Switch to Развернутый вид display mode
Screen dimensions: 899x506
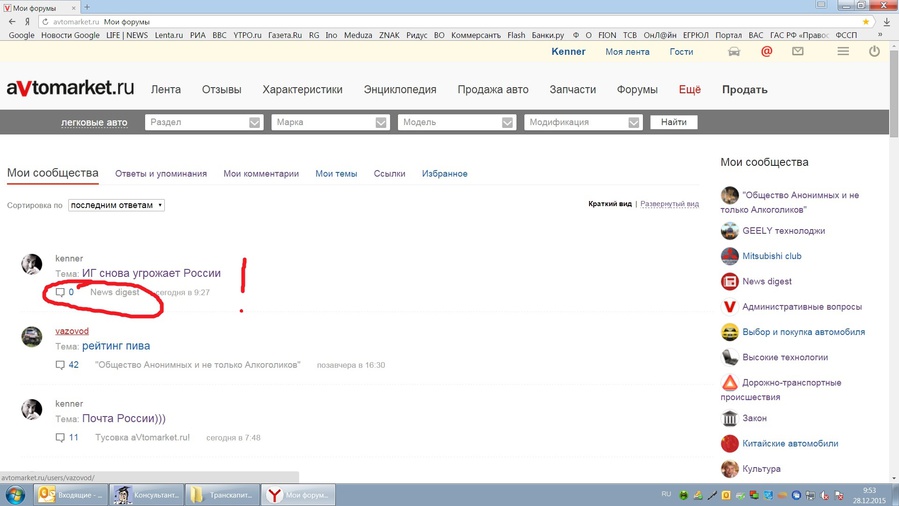tap(669, 204)
